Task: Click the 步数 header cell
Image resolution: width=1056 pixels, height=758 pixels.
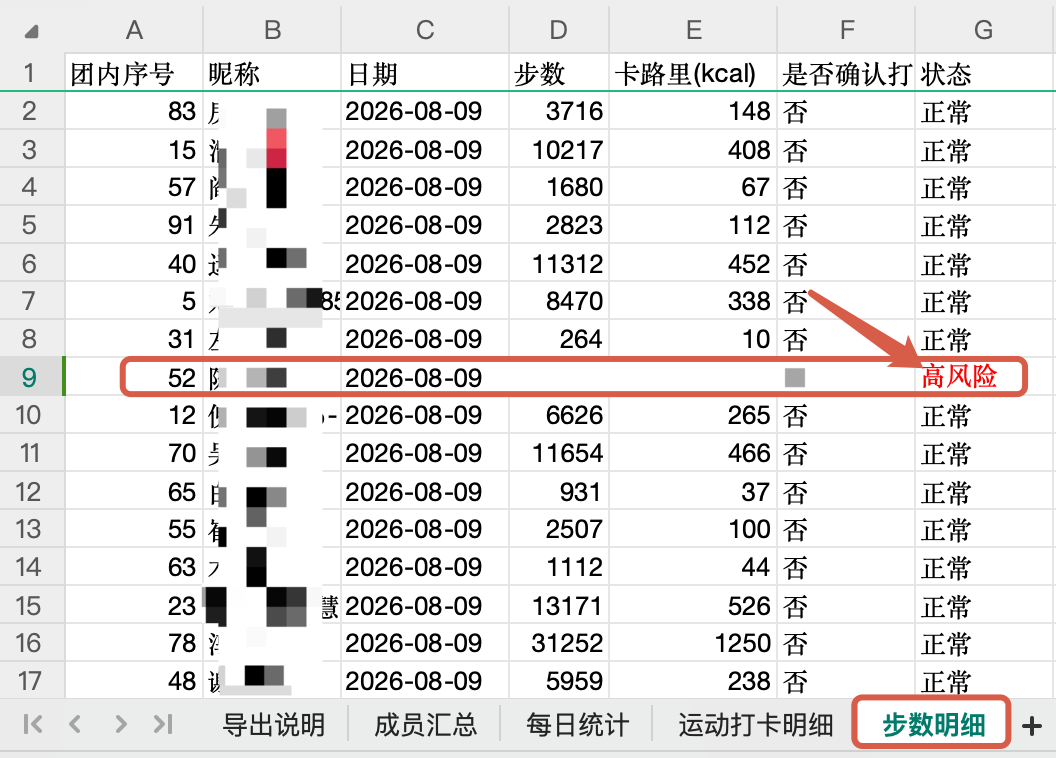Action: [x=558, y=73]
